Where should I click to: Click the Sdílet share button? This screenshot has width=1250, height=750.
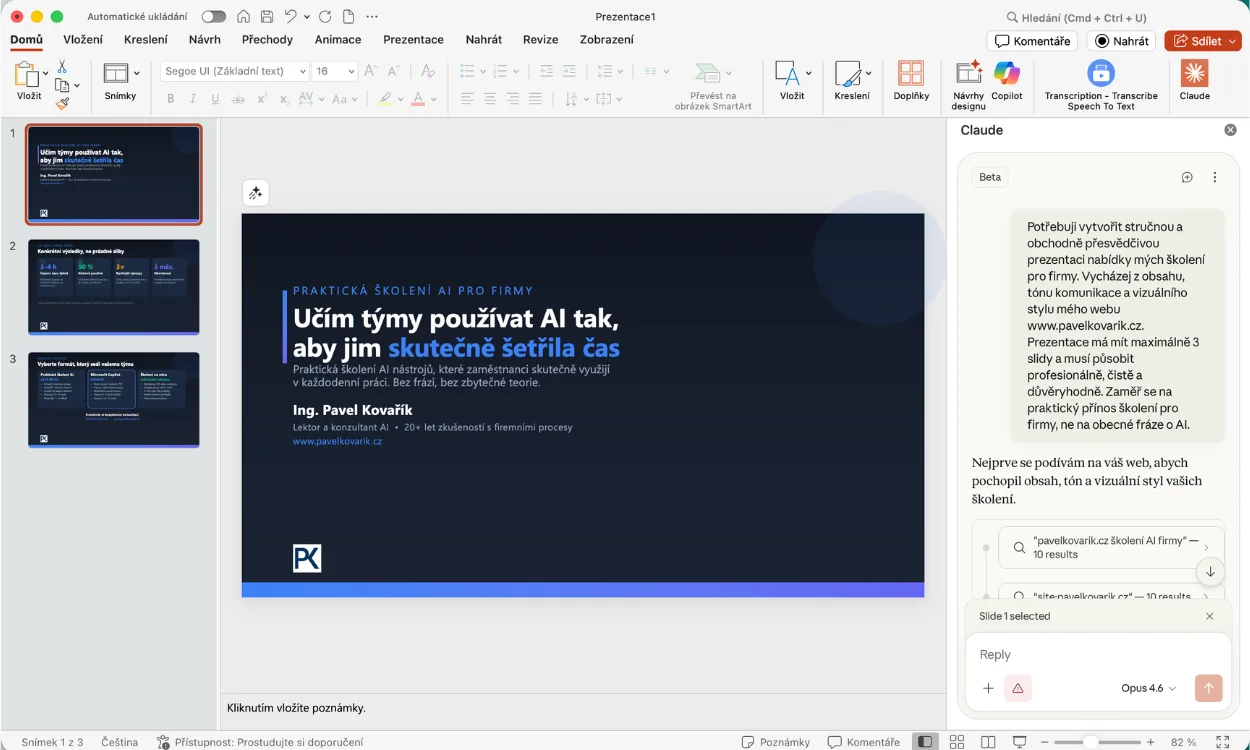point(1202,41)
